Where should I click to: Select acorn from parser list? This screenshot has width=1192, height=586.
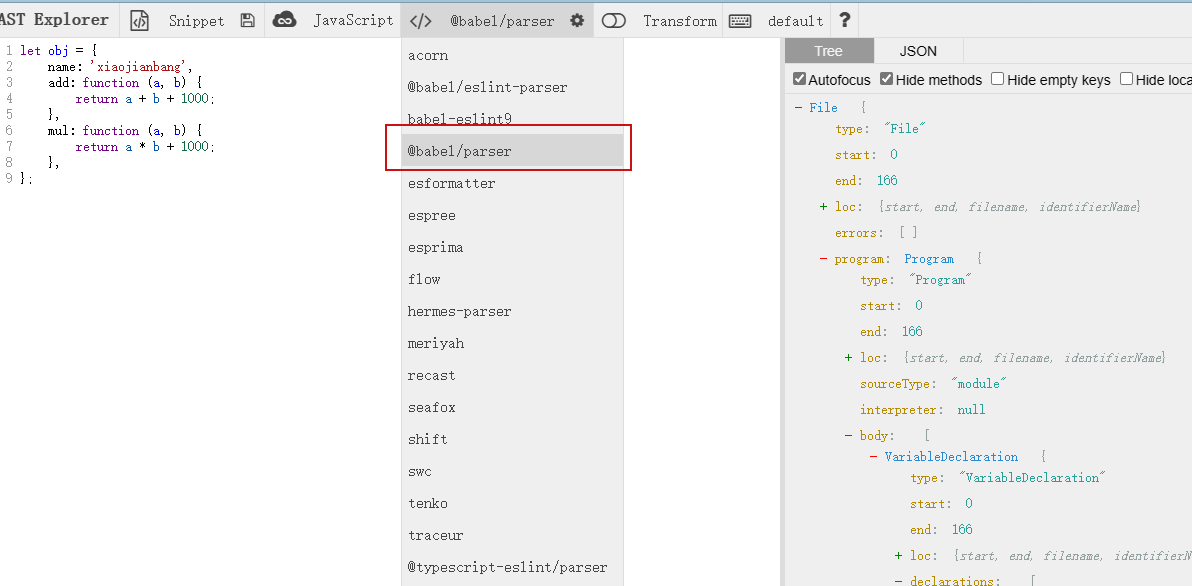pos(428,56)
